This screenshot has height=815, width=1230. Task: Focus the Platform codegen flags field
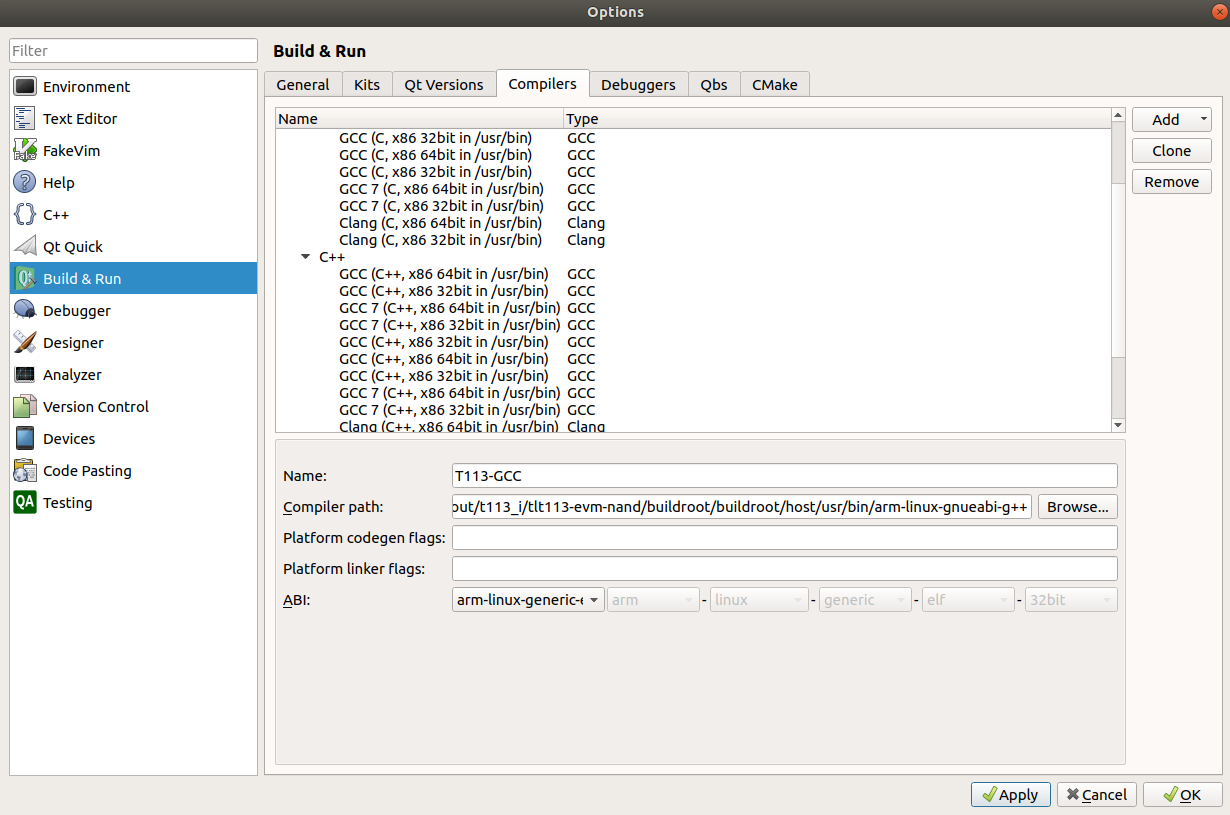pos(784,538)
